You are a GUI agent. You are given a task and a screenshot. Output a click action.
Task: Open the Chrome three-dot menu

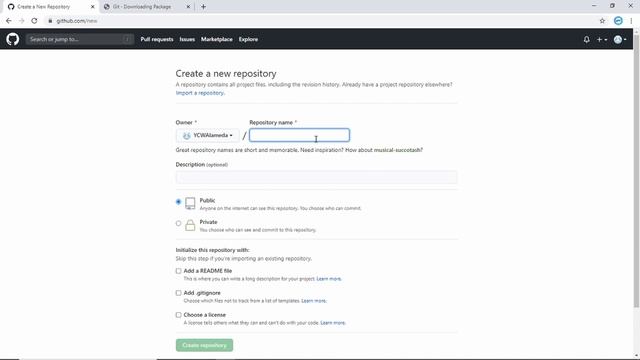pyautogui.click(x=631, y=21)
